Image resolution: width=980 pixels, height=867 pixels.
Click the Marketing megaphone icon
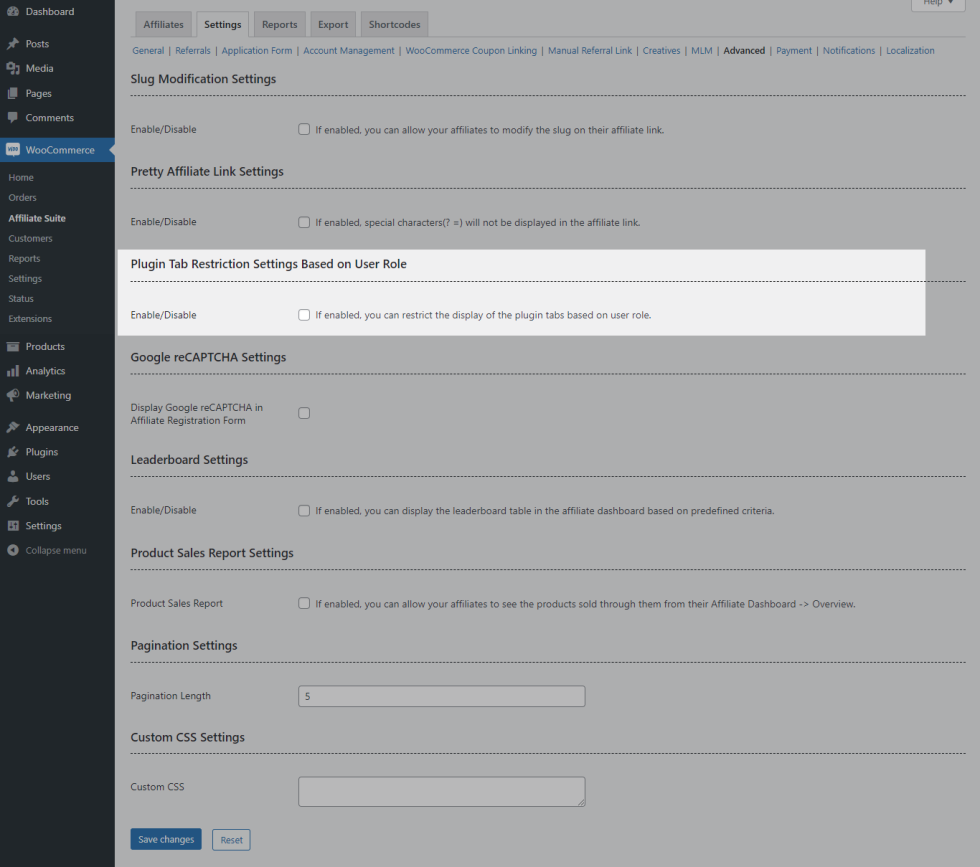point(13,396)
